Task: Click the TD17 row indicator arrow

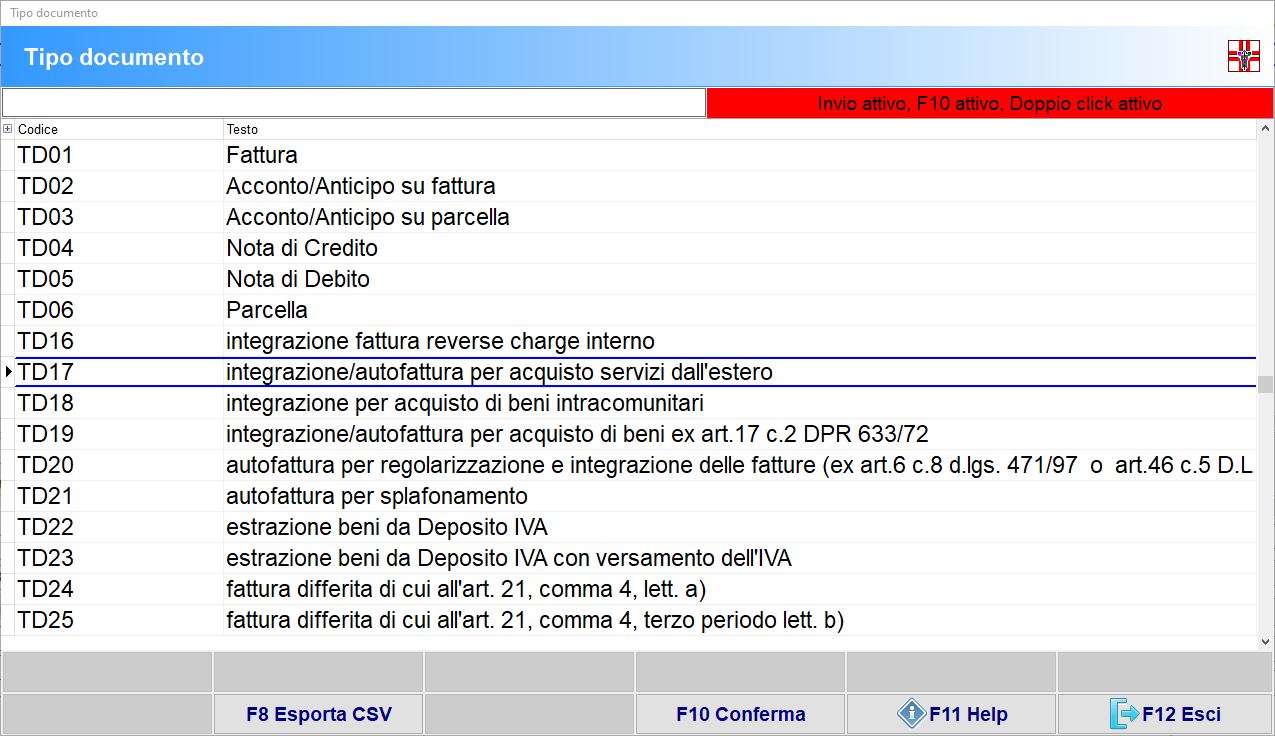Action: [9, 372]
